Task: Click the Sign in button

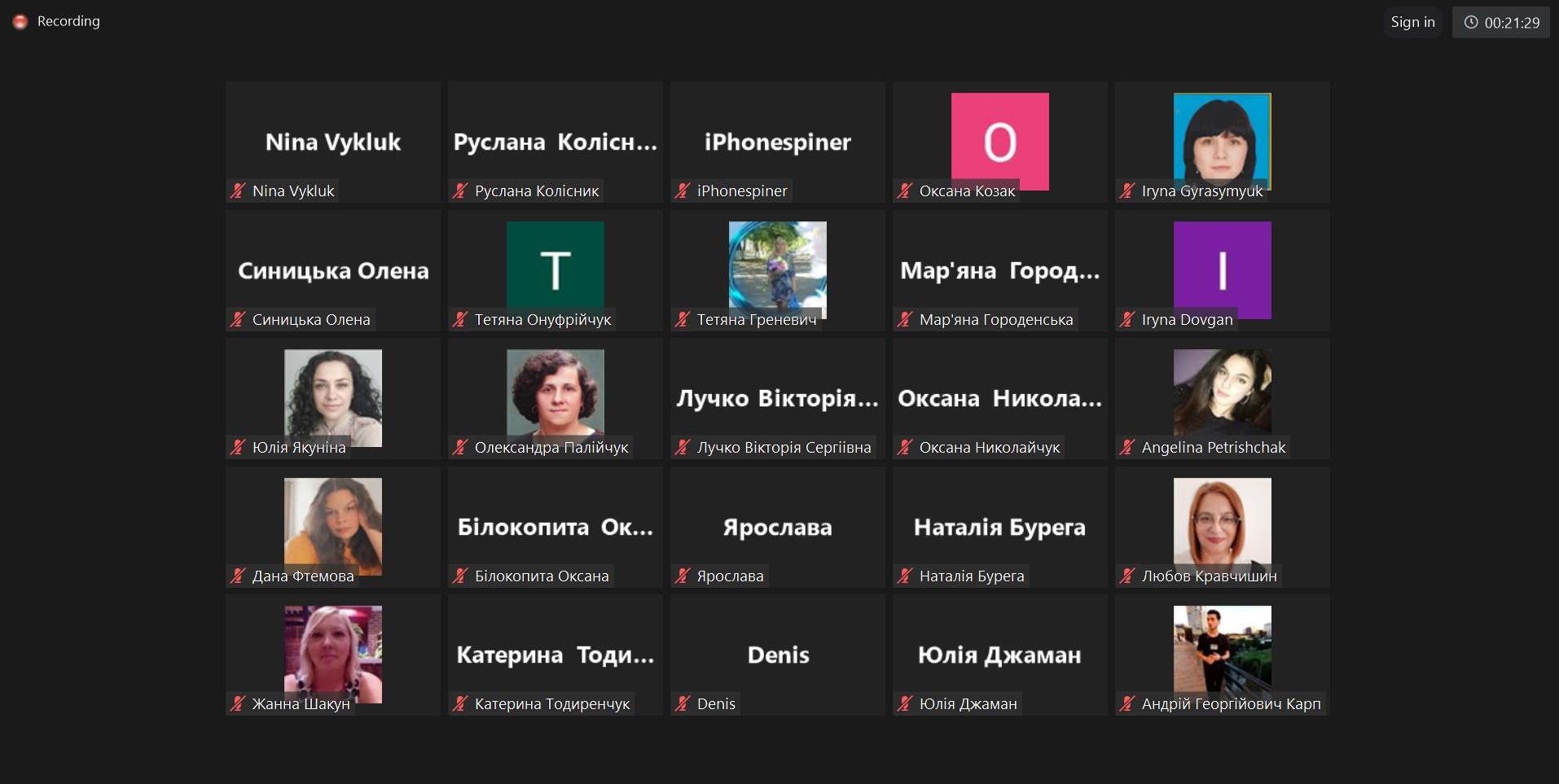Action: tap(1412, 22)
